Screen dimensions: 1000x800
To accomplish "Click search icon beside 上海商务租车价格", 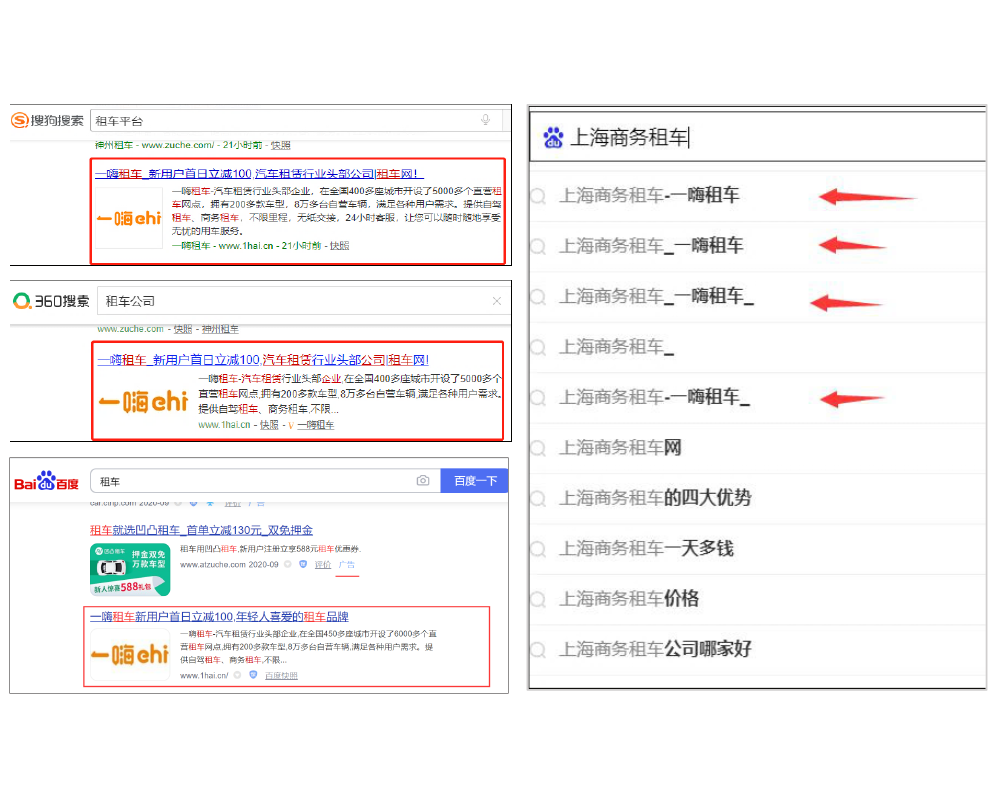I will (x=538, y=600).
